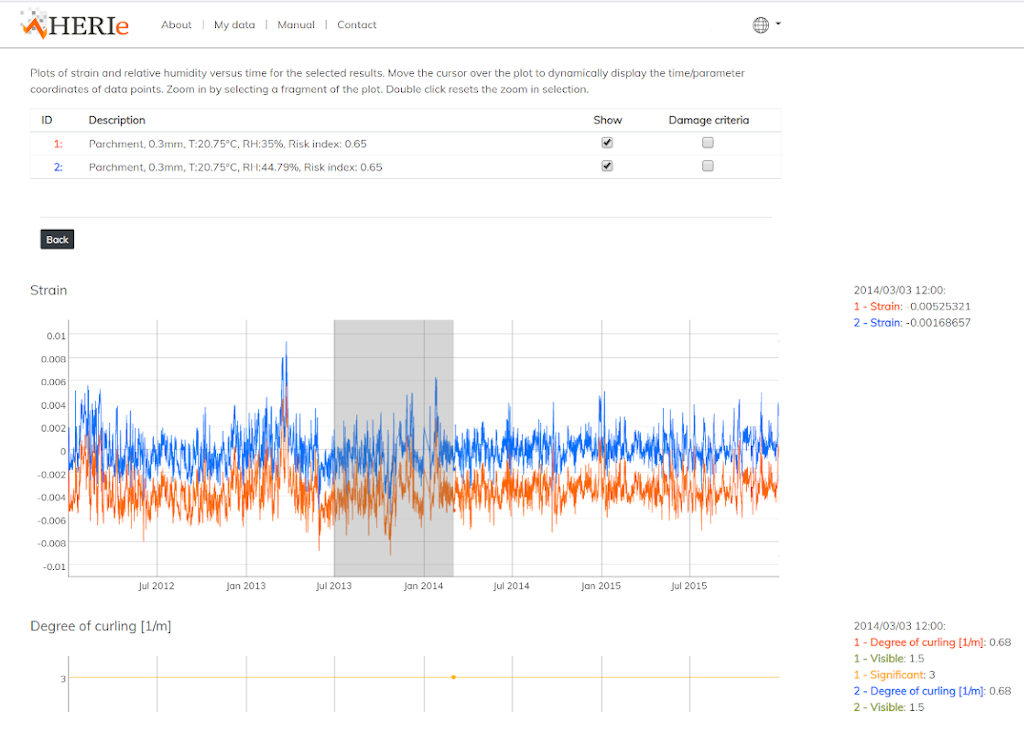
Task: Open the Manual page
Action: [x=296, y=25]
